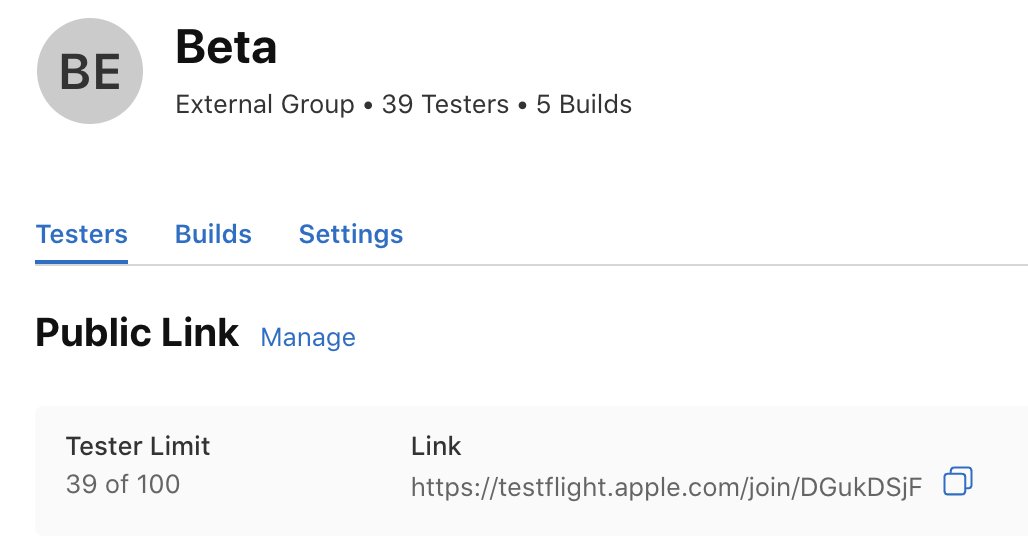Image resolution: width=1028 pixels, height=556 pixels.
Task: Select the Testers tab
Action: click(81, 234)
